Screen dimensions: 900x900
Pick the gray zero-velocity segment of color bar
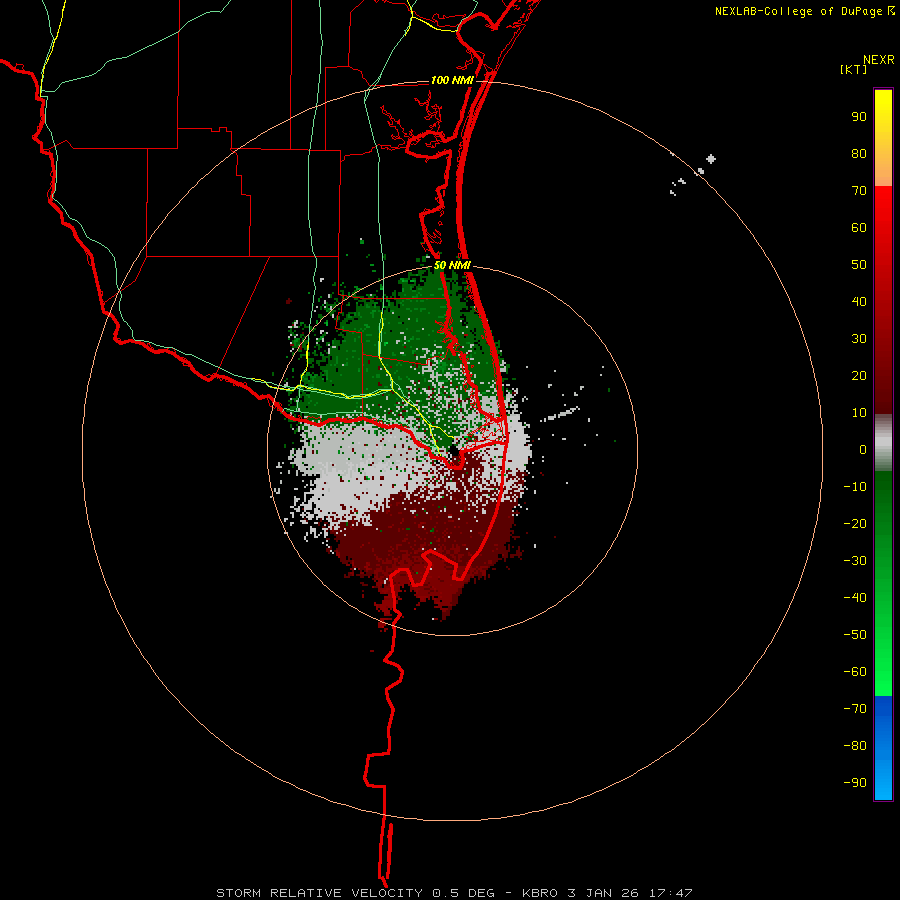point(883,443)
